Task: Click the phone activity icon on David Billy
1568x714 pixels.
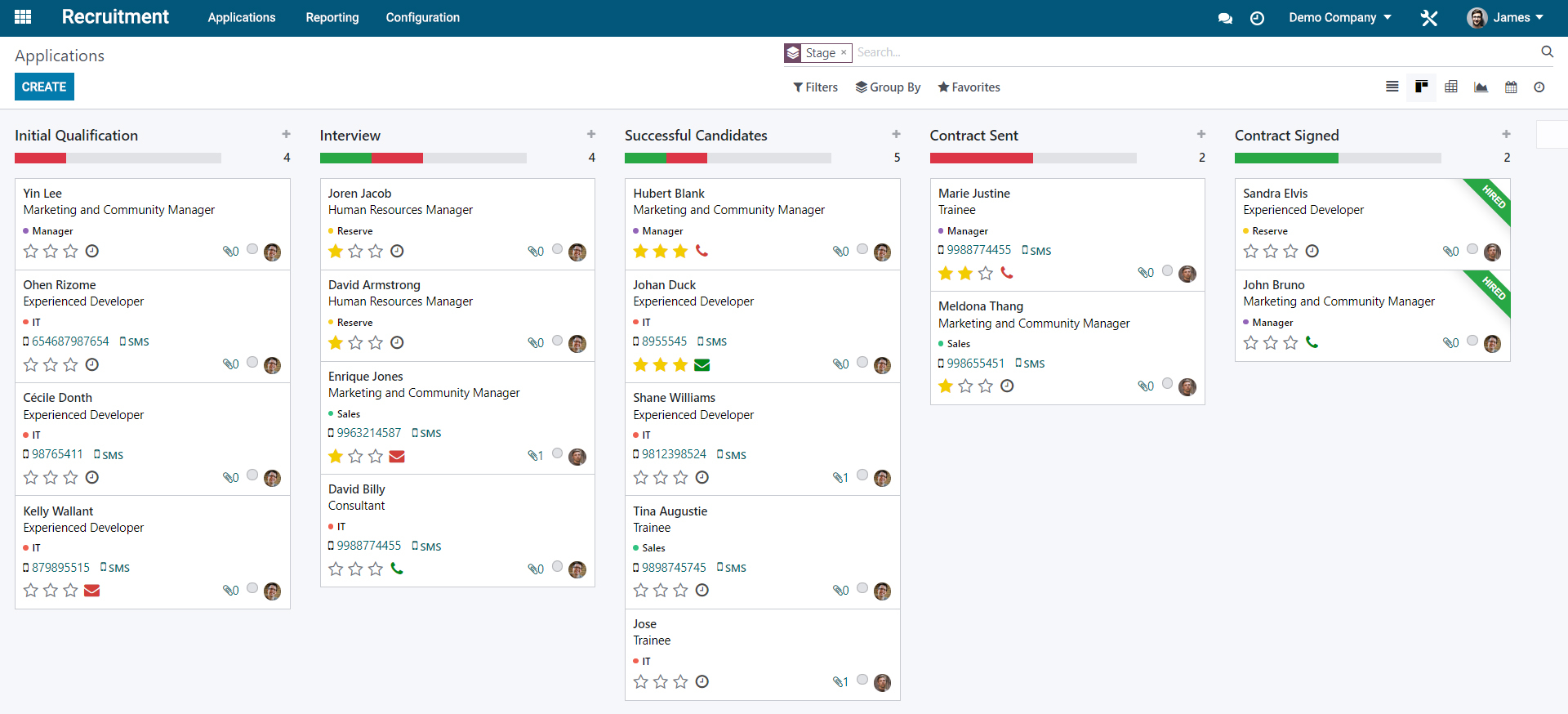Action: pos(397,569)
